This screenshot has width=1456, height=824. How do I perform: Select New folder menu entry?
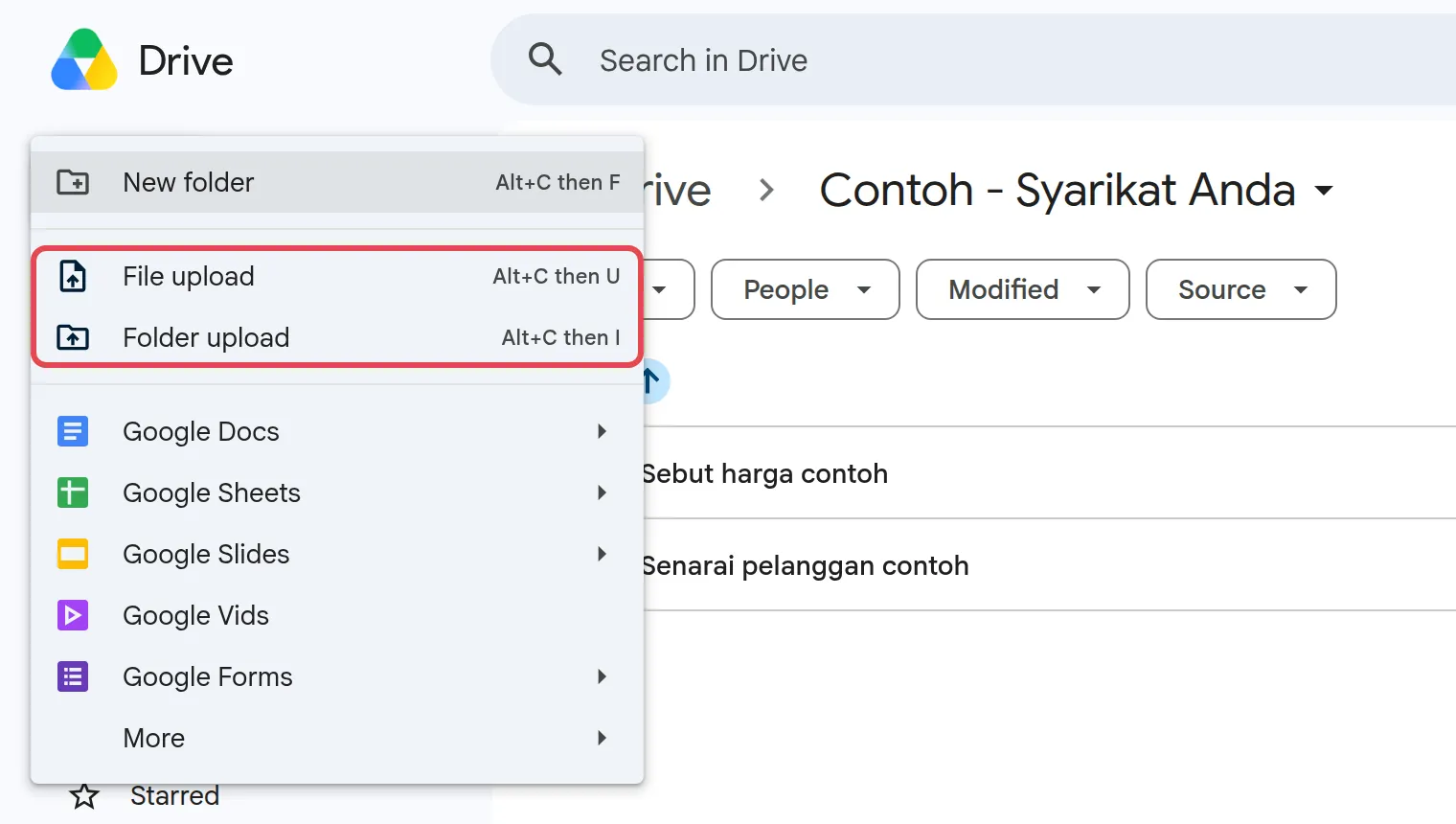337,182
